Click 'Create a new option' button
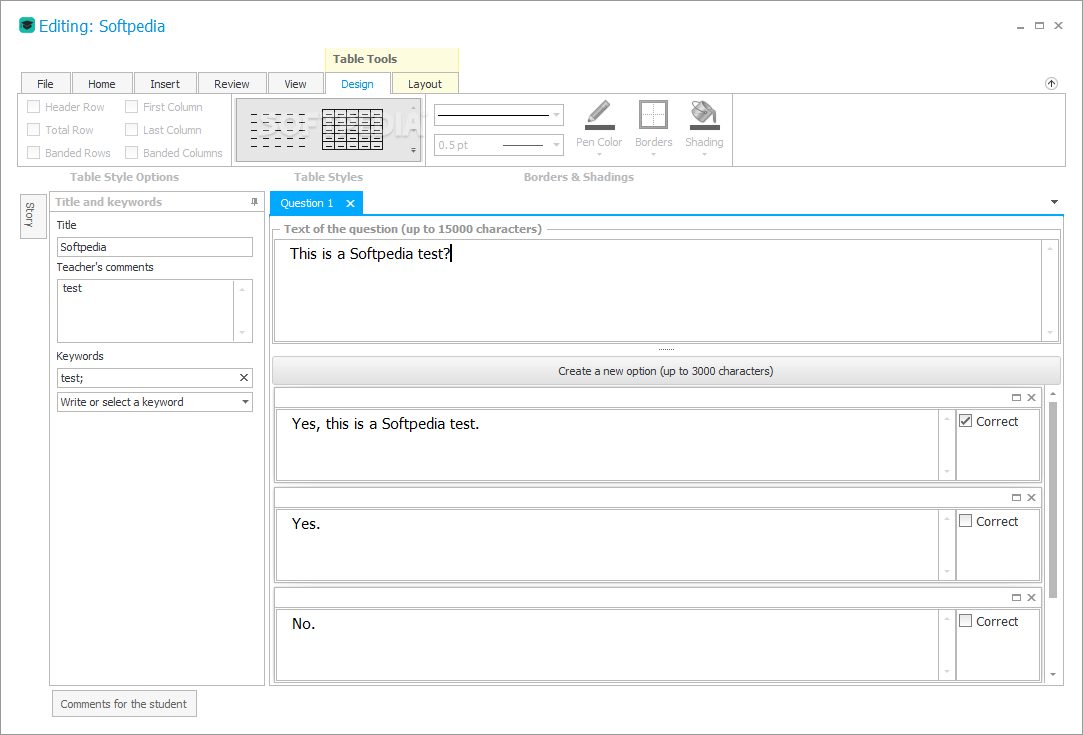 666,371
